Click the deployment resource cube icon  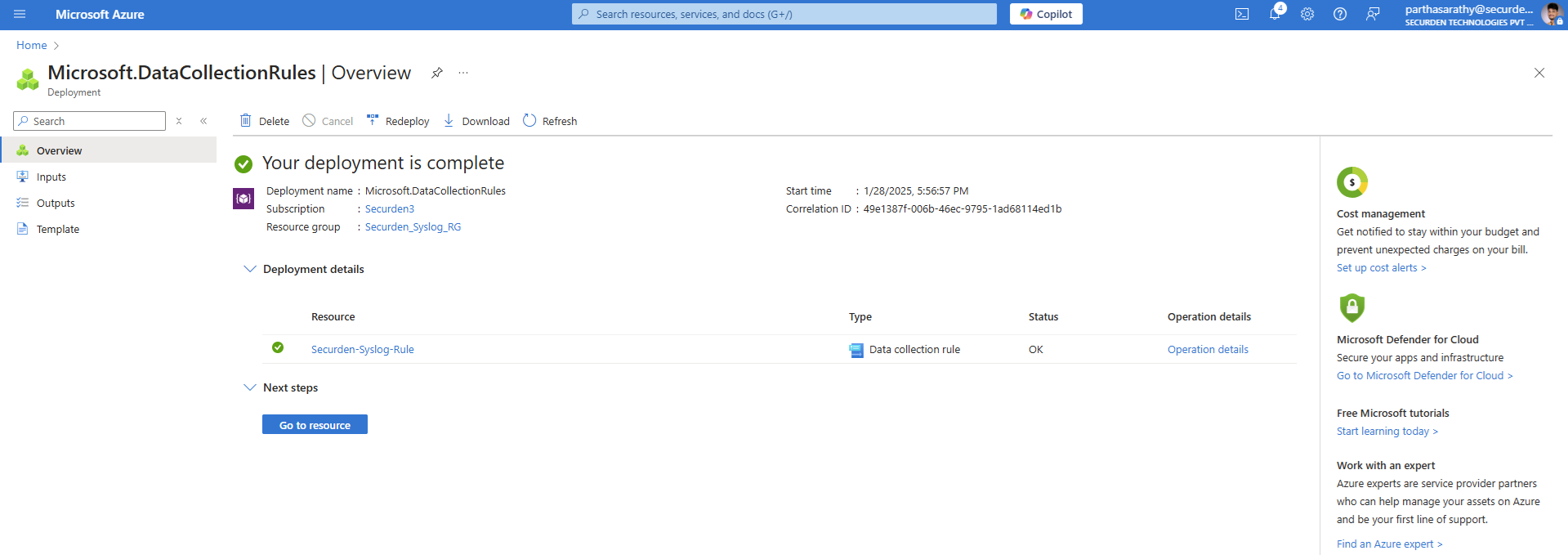click(x=243, y=199)
